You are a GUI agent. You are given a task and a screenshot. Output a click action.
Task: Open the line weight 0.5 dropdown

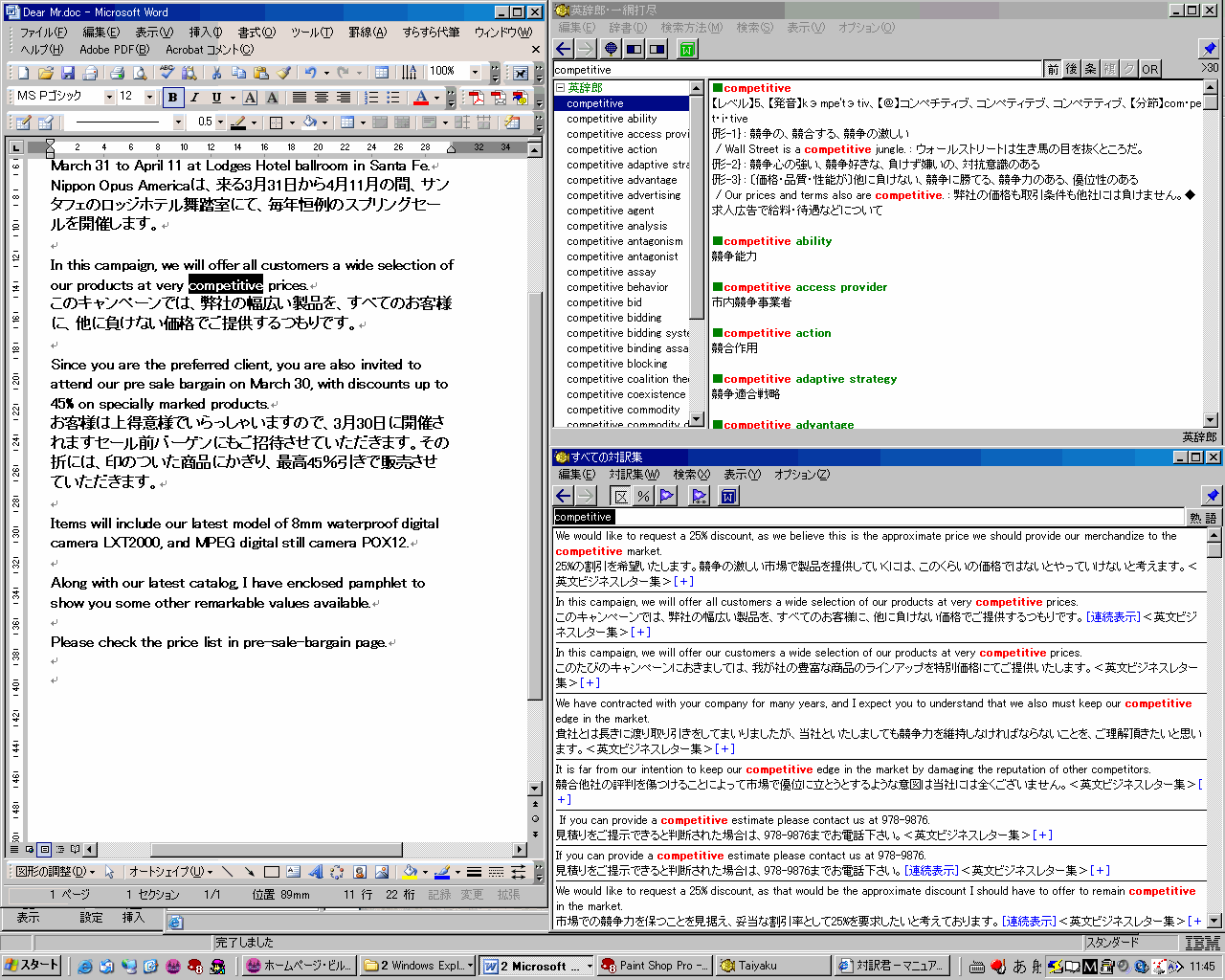pos(220,122)
